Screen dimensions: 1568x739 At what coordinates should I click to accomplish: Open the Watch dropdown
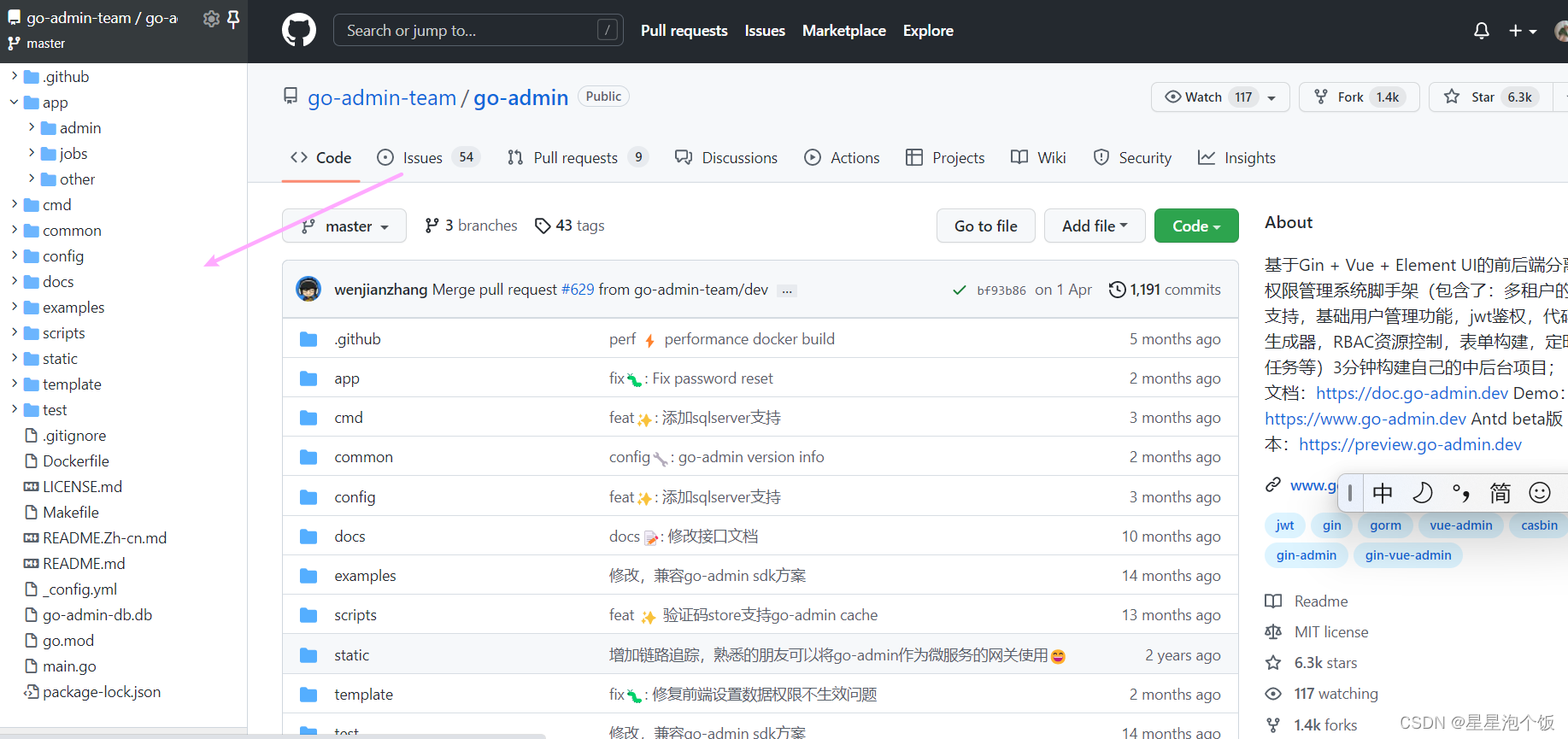[x=1220, y=97]
